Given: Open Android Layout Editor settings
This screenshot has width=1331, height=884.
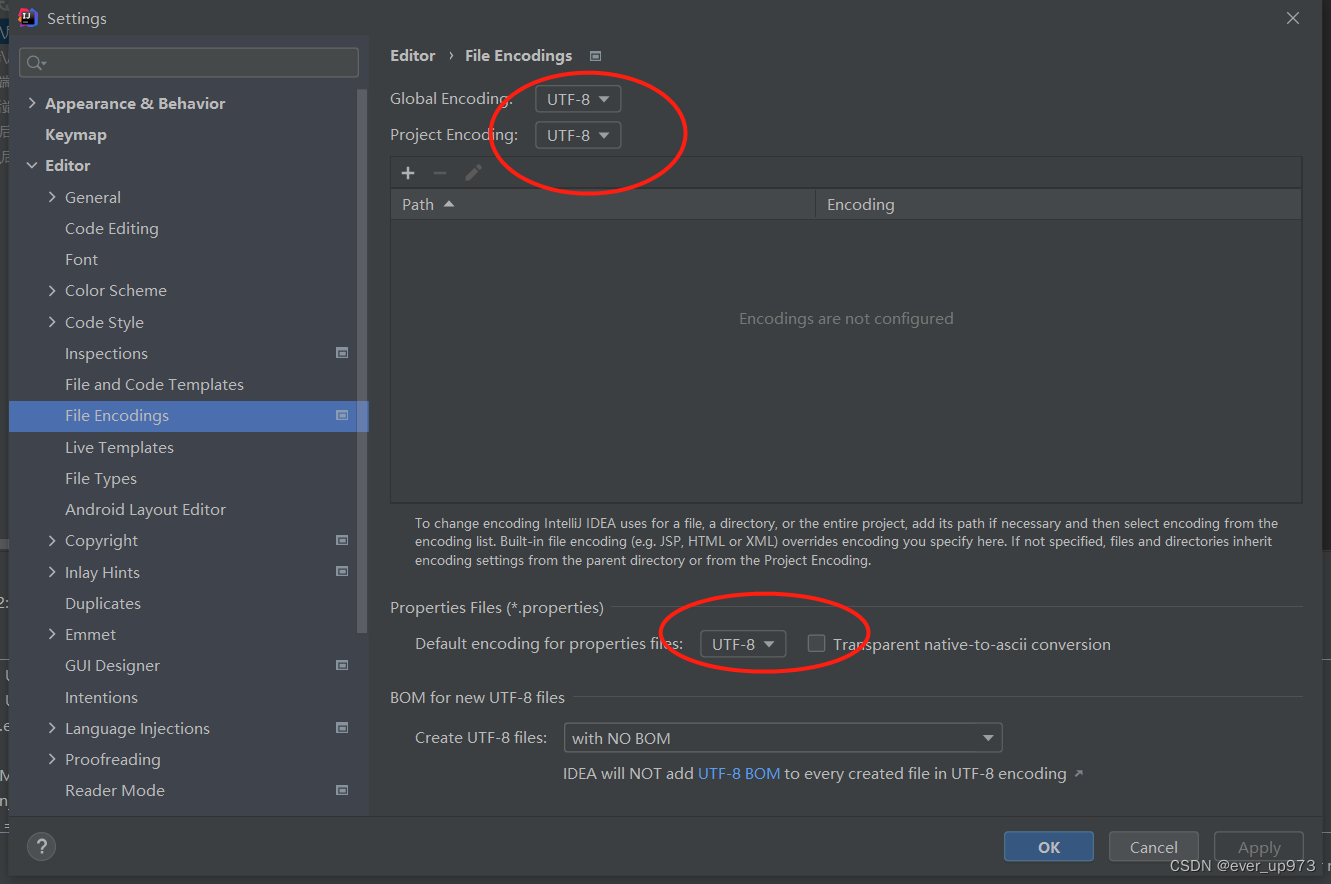Looking at the screenshot, I should [x=146, y=509].
